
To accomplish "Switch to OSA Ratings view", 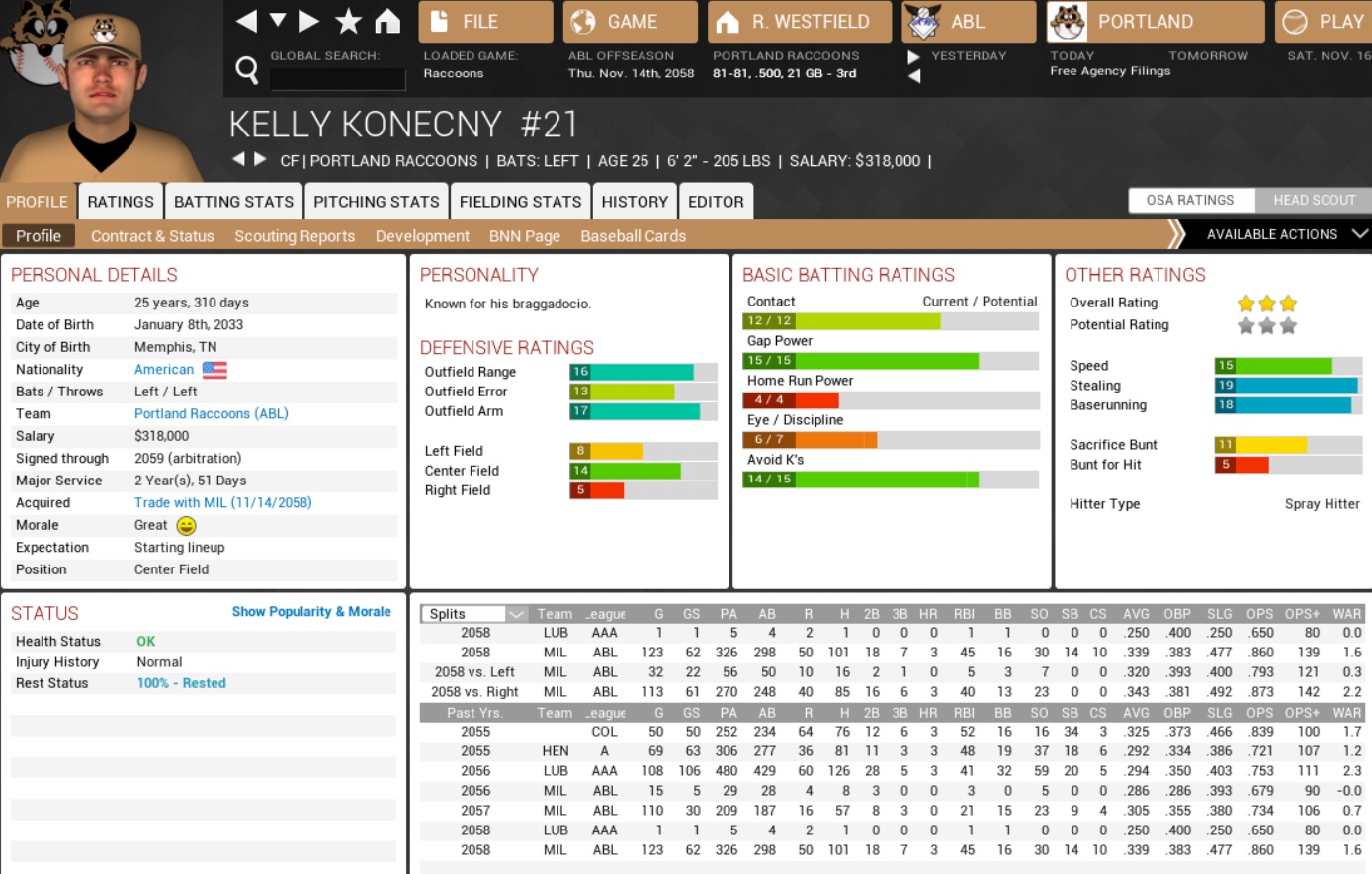I will (x=1190, y=200).
